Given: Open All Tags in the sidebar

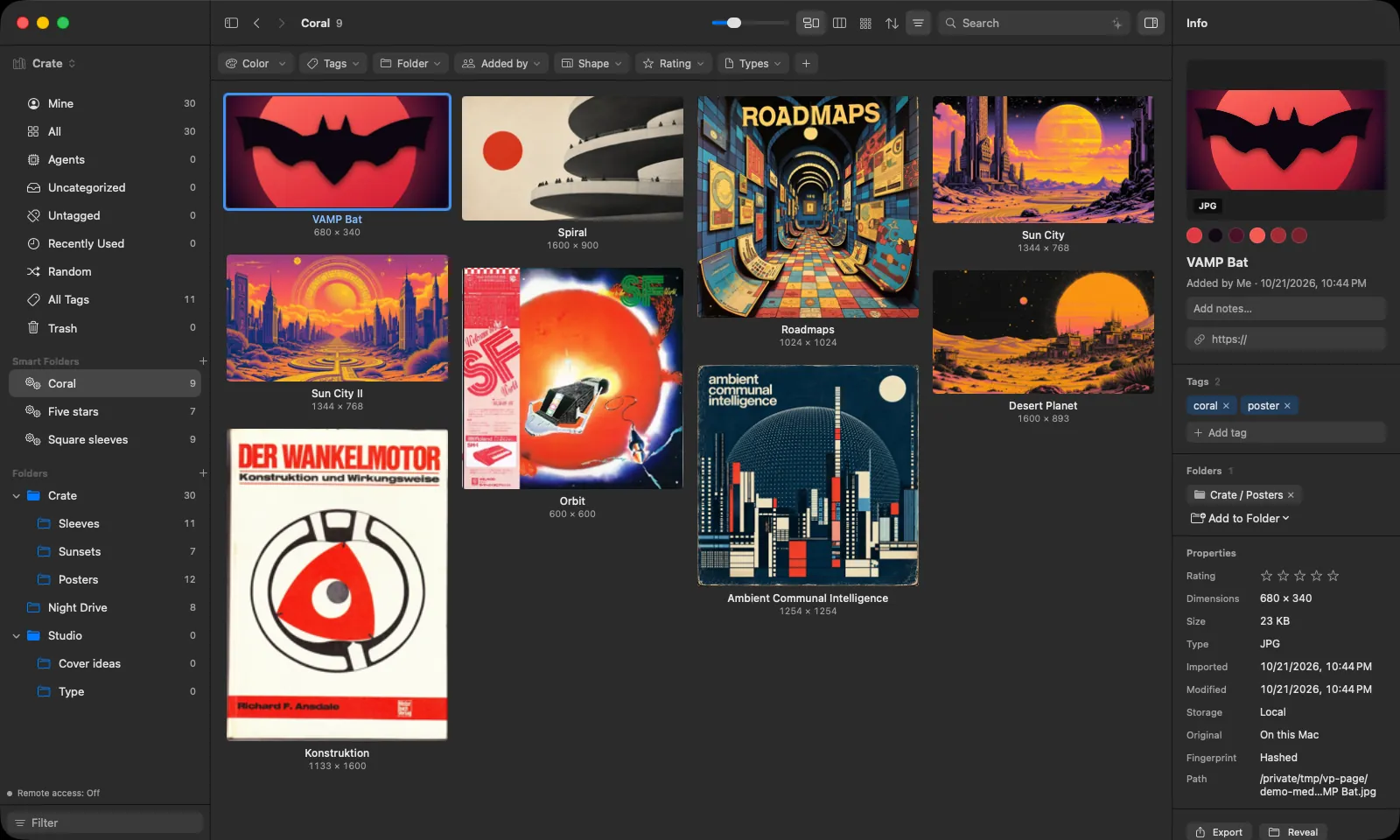Looking at the screenshot, I should (x=105, y=299).
